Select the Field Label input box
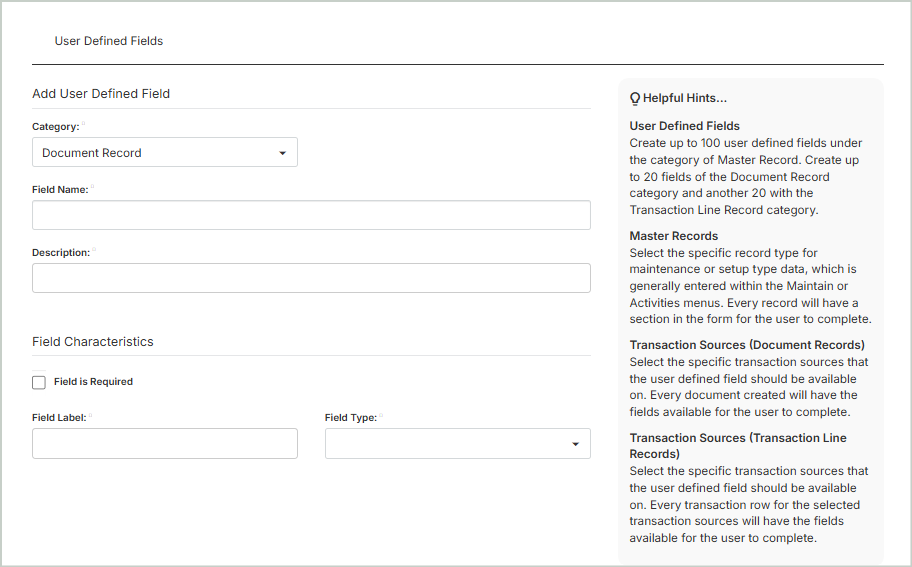The image size is (912, 567). (165, 444)
